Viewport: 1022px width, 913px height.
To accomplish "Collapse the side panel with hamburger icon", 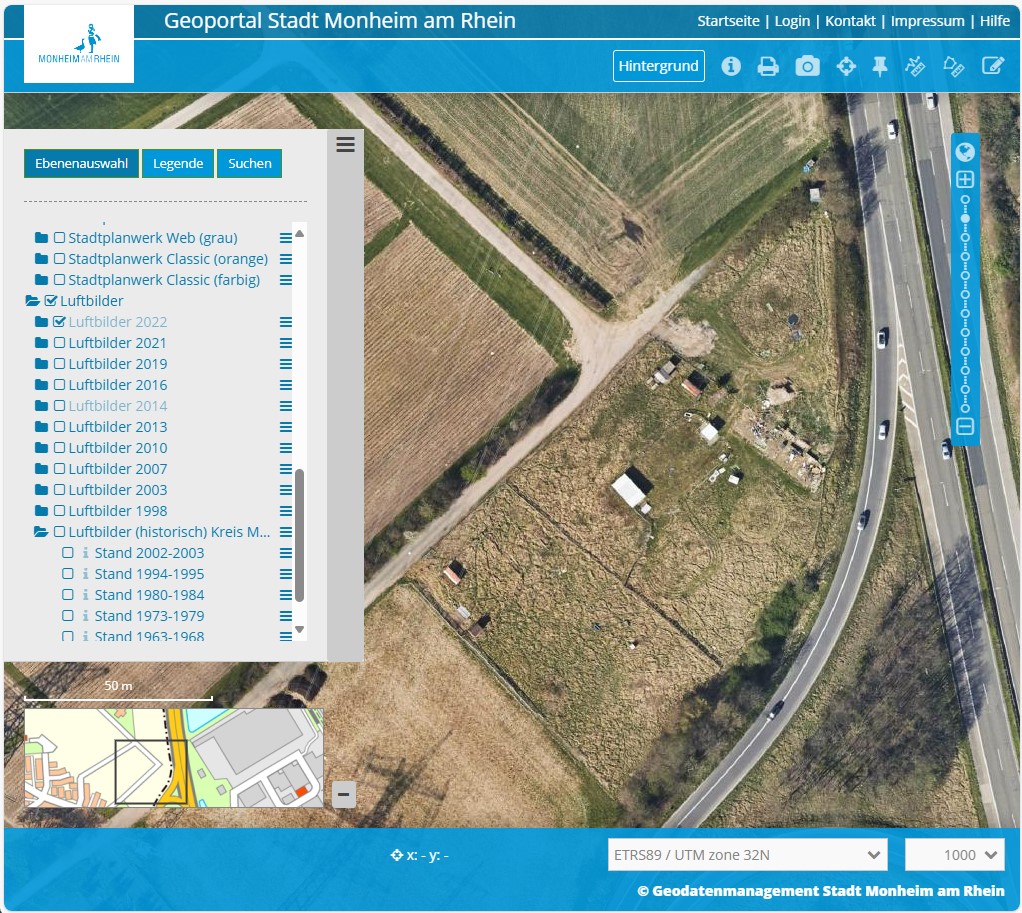I will pyautogui.click(x=345, y=144).
